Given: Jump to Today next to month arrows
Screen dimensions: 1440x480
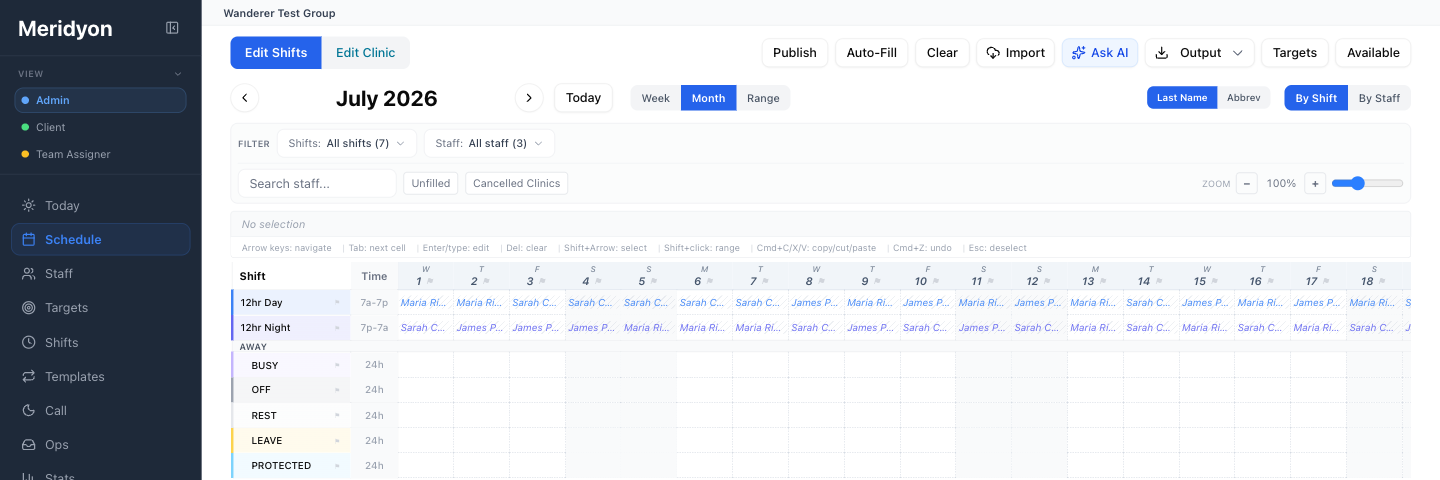Looking at the screenshot, I should [583, 98].
